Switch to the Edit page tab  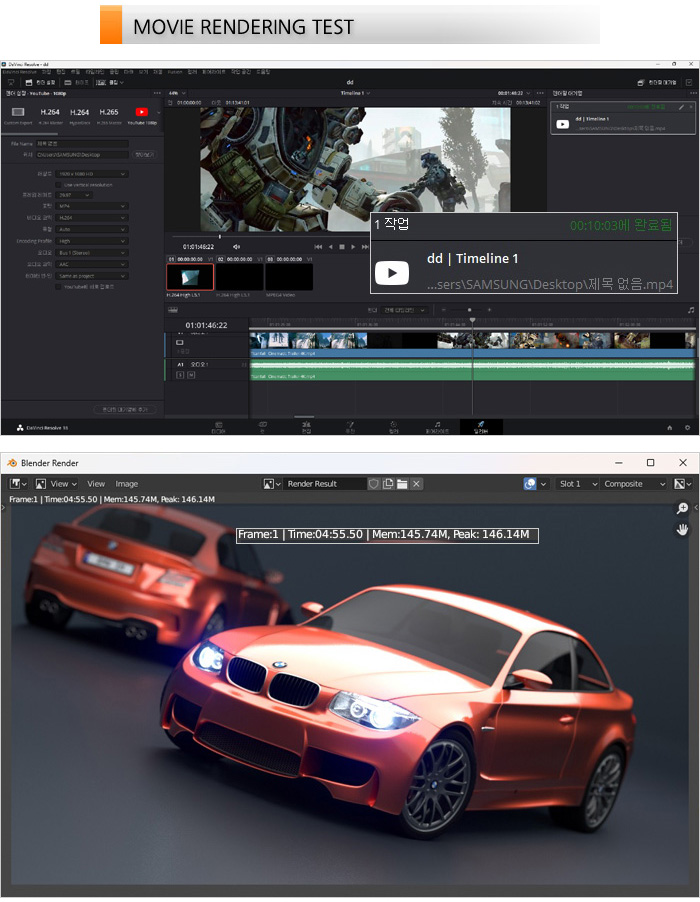tap(306, 427)
